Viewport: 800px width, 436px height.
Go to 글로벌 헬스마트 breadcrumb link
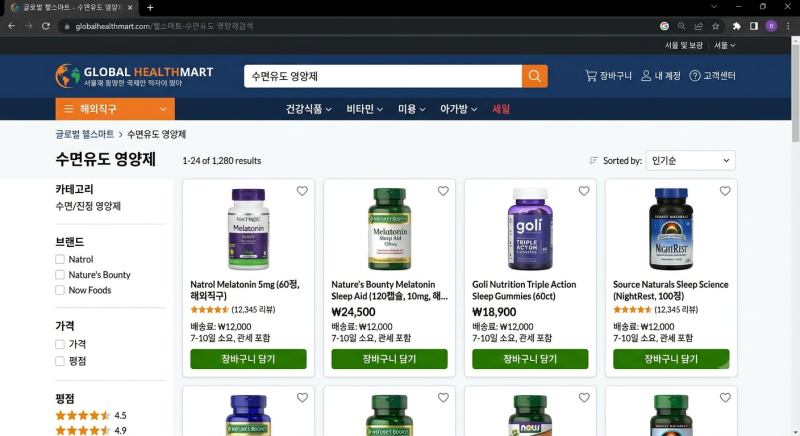[x=85, y=134]
